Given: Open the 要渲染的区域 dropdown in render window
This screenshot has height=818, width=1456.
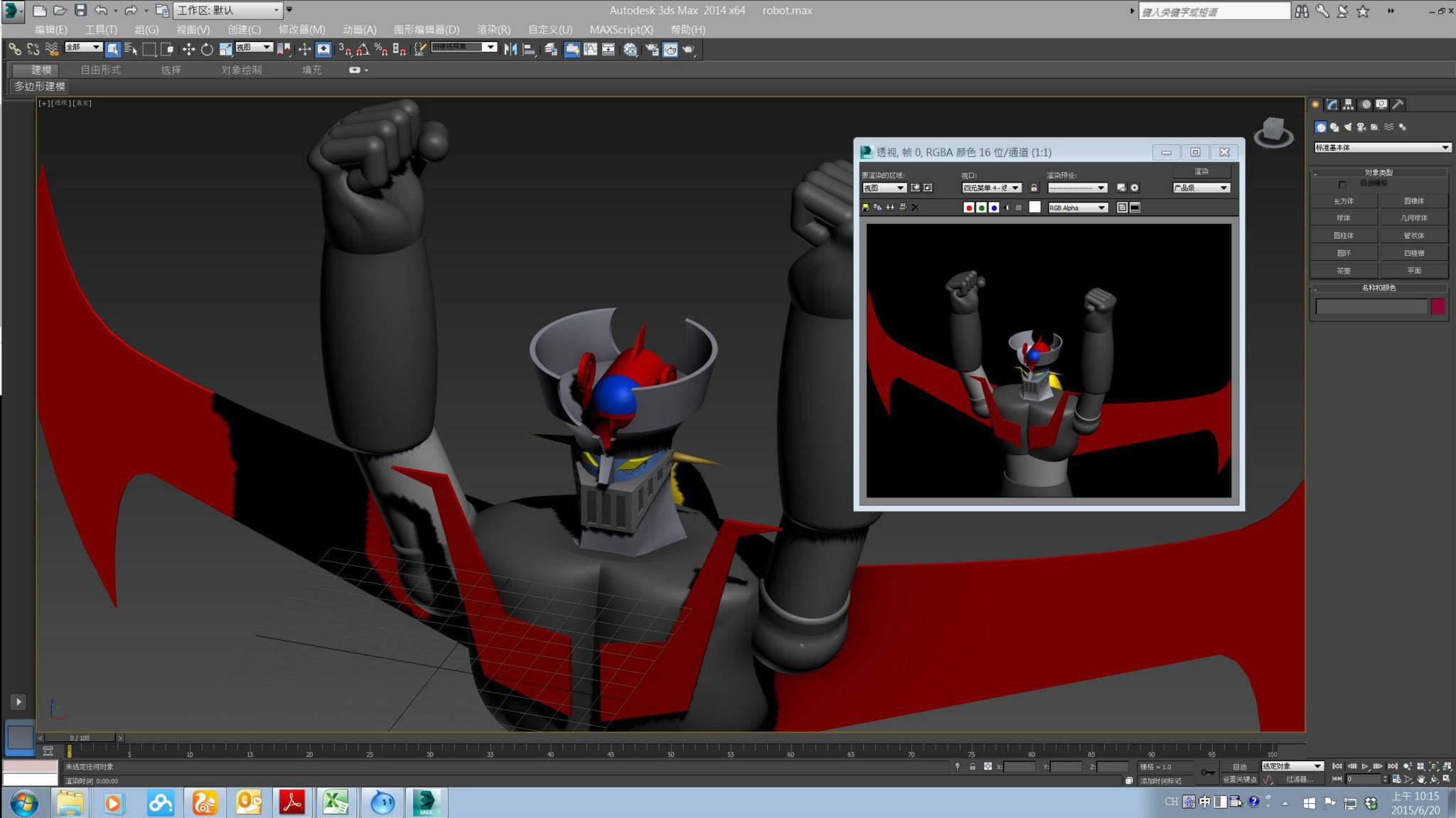Looking at the screenshot, I should click(884, 188).
